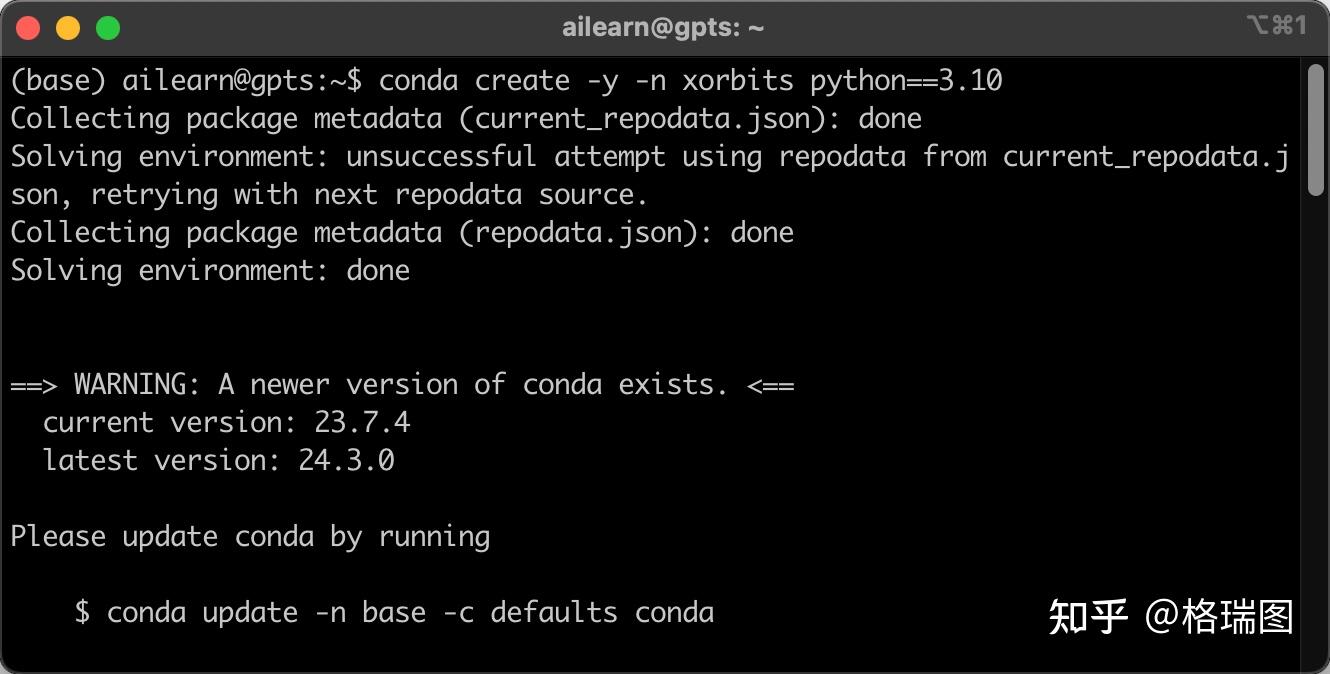
Task: Click the Collecting package metadata (repodata.json) line
Action: [401, 233]
